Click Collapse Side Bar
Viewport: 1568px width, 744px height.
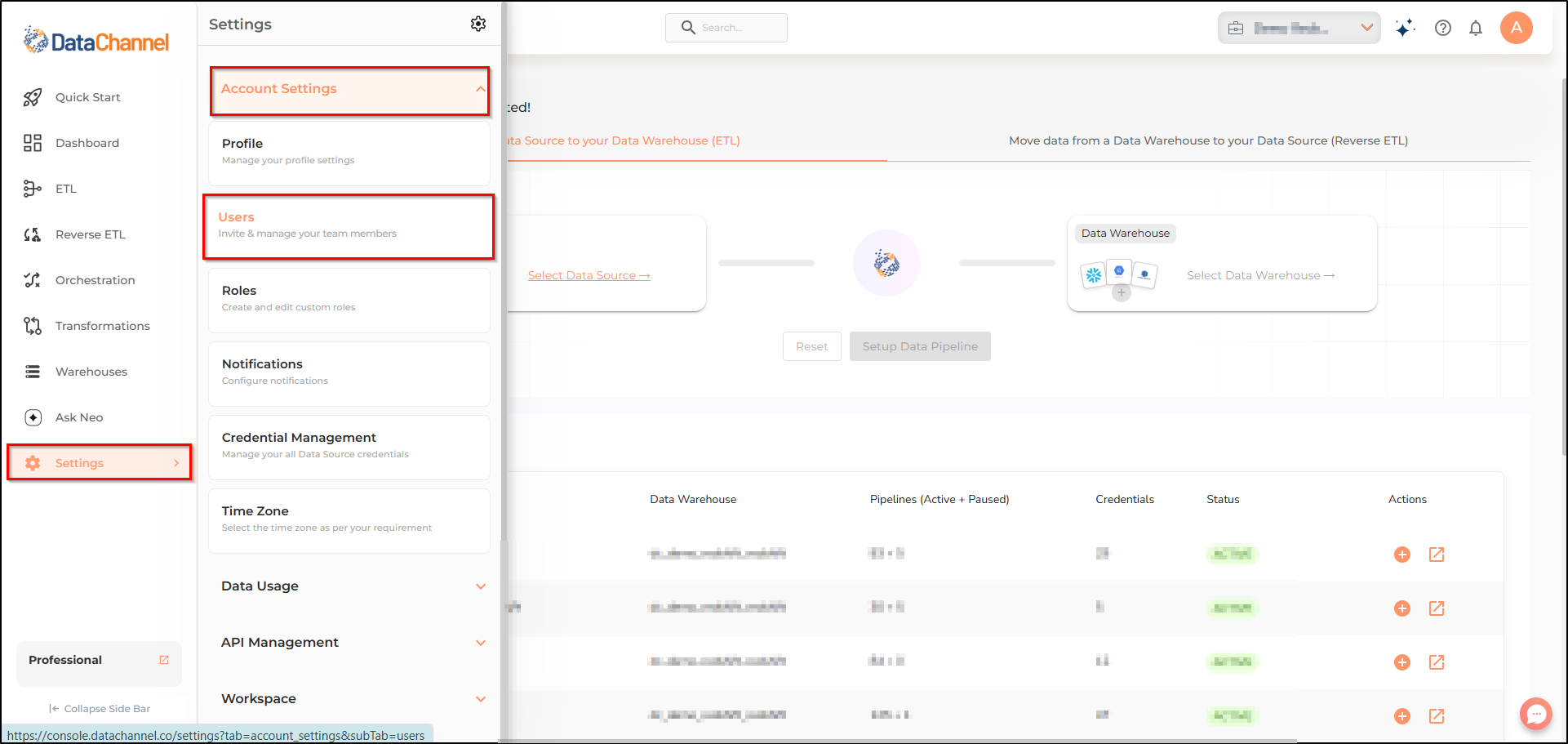point(100,709)
